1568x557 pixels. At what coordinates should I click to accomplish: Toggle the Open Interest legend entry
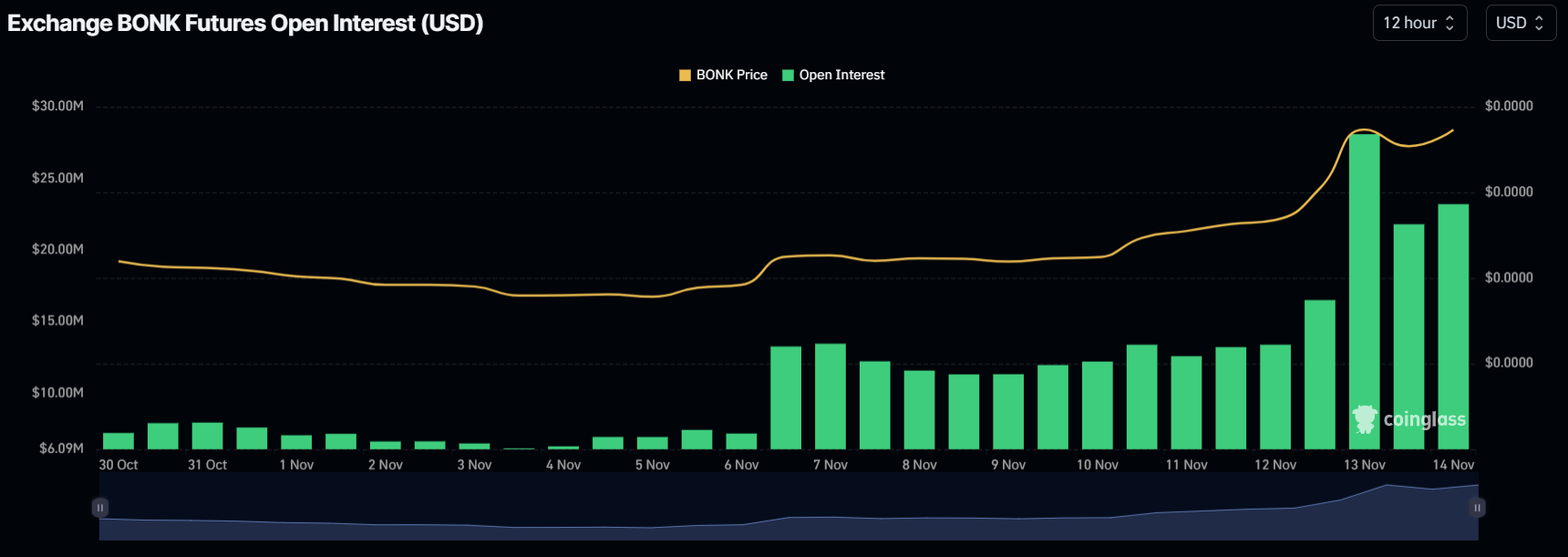point(833,75)
